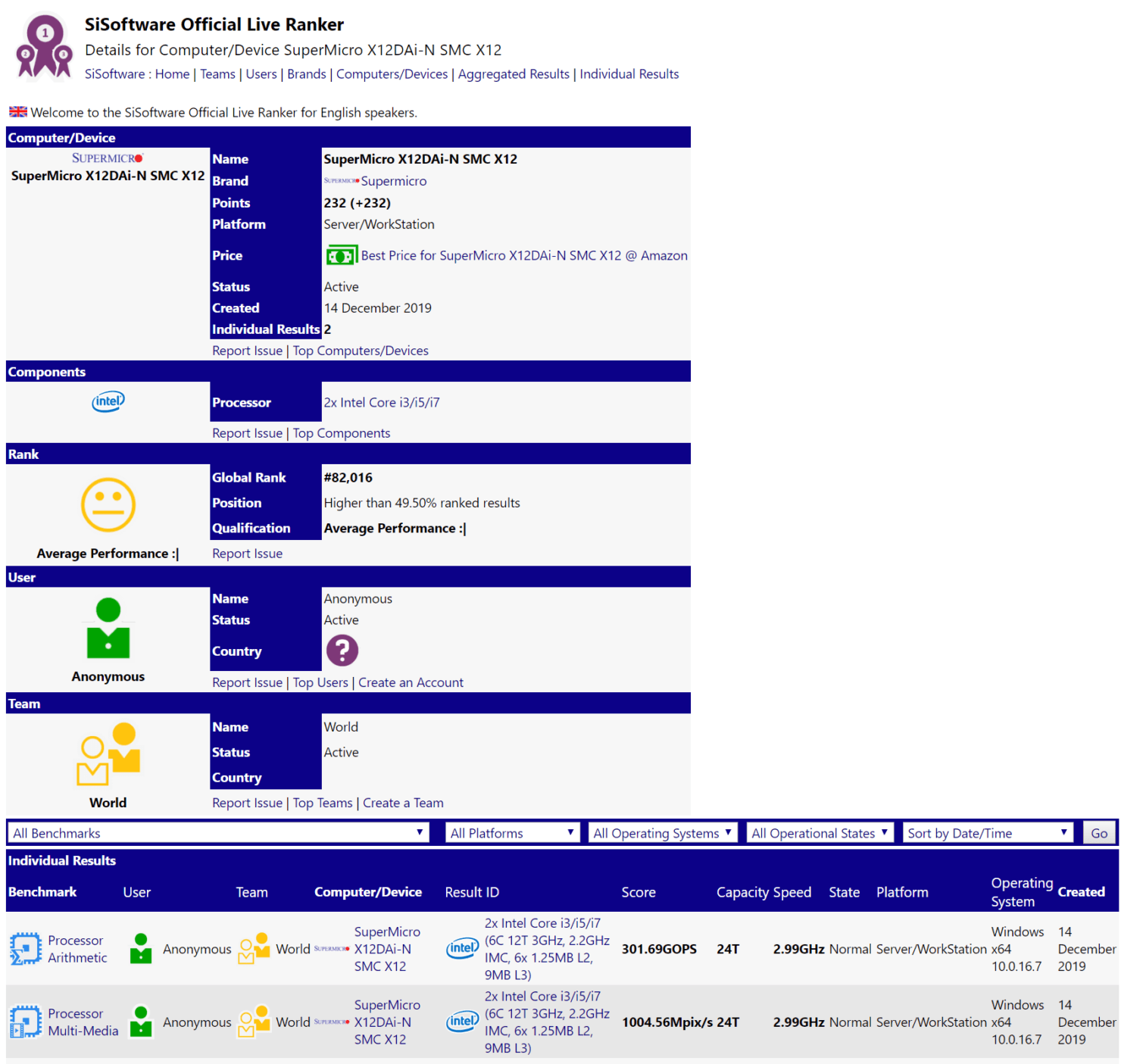This screenshot has width=1121, height=1064.
Task: Open the All Operating Systems dropdown
Action: (x=662, y=833)
